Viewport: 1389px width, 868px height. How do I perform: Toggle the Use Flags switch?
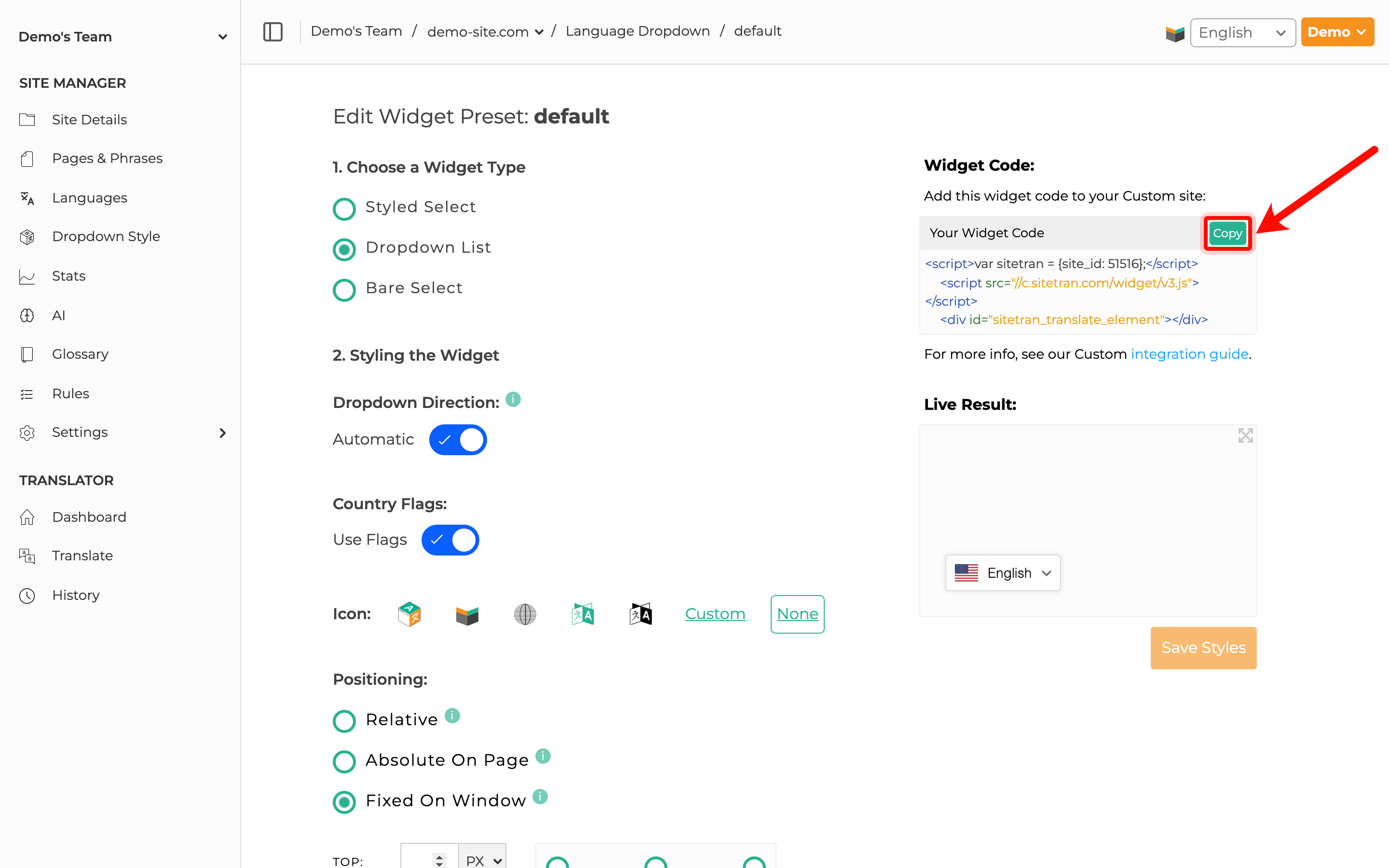click(450, 540)
